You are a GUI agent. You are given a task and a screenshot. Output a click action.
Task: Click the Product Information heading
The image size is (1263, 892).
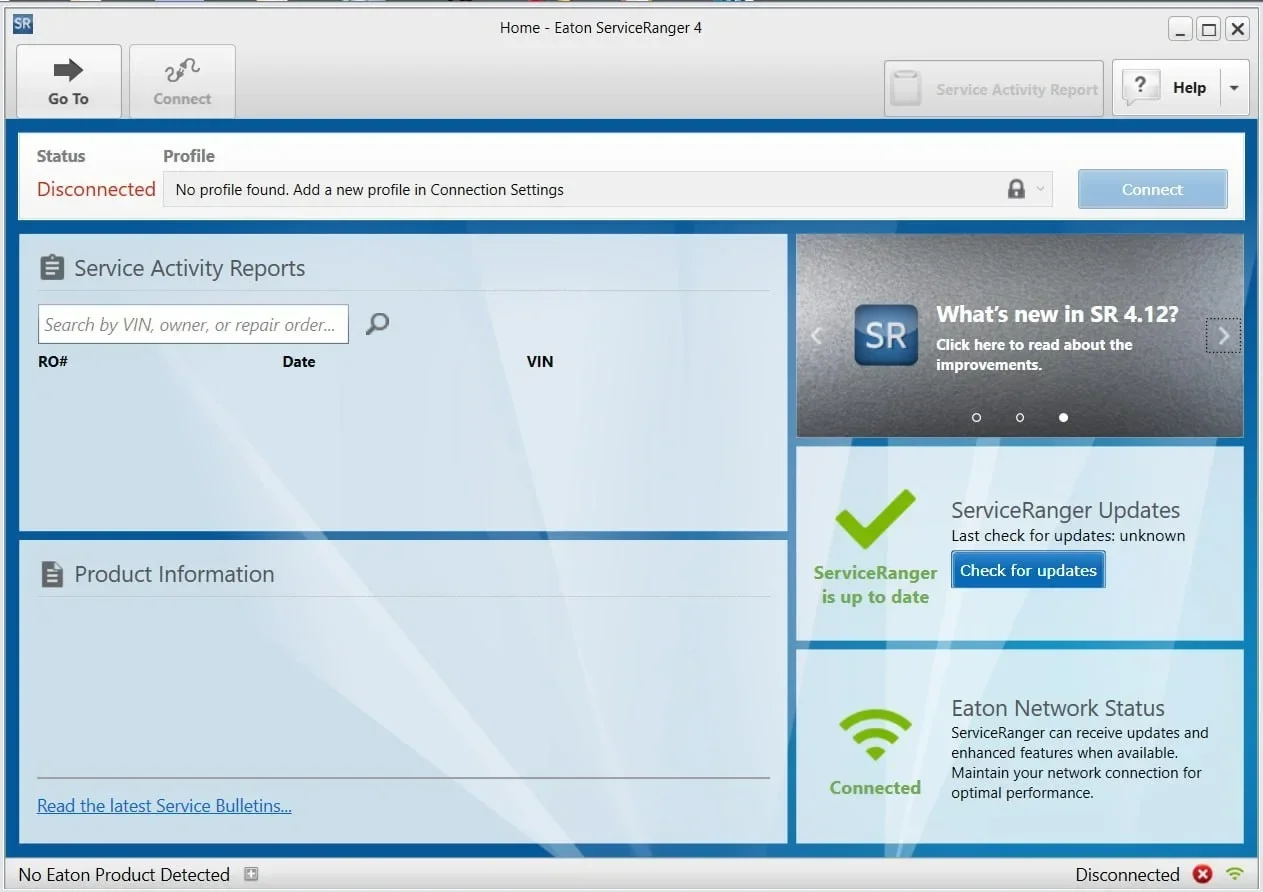(174, 574)
